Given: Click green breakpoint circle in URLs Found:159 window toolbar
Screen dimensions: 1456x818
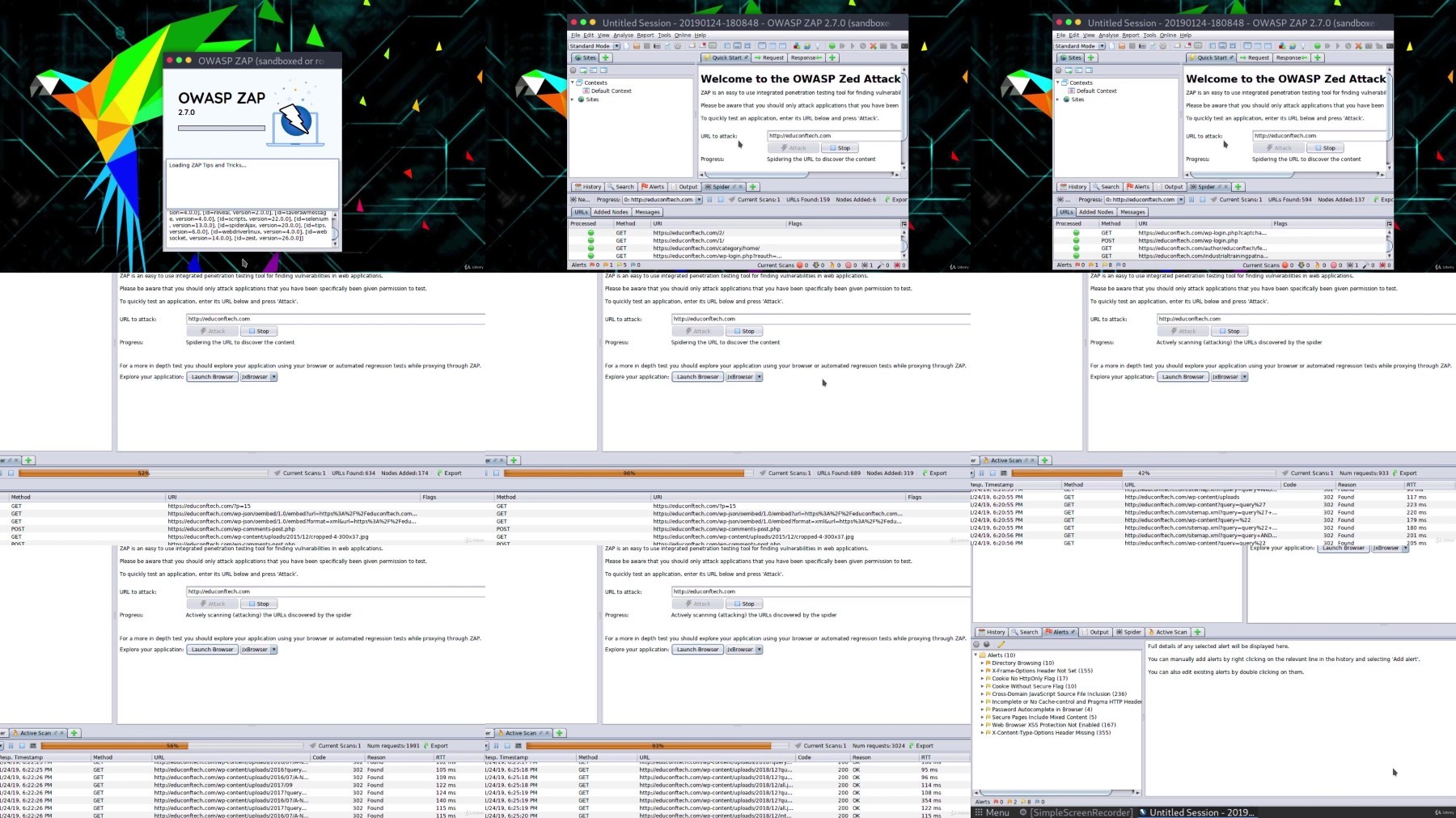Looking at the screenshot, I should [x=832, y=46].
